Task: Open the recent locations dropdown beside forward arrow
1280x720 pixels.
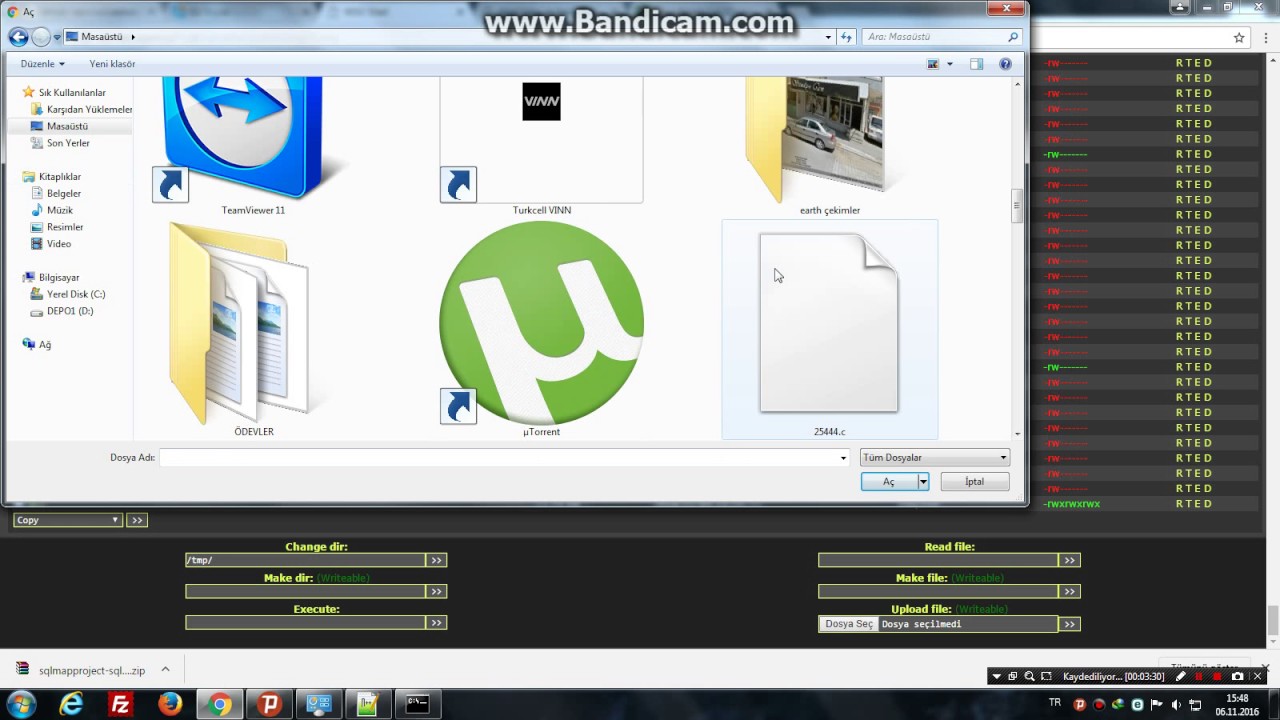Action: [57, 37]
